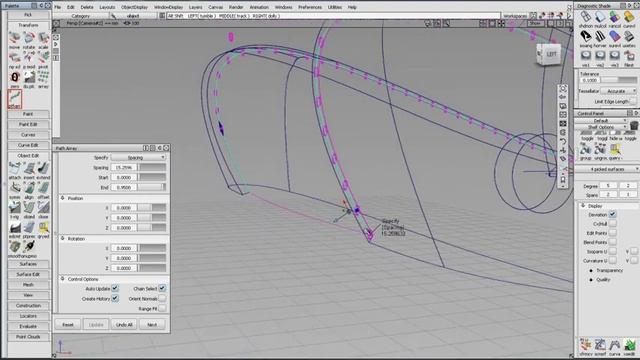
Task: Select the insert tool in Object Edit
Action: (x=29, y=168)
